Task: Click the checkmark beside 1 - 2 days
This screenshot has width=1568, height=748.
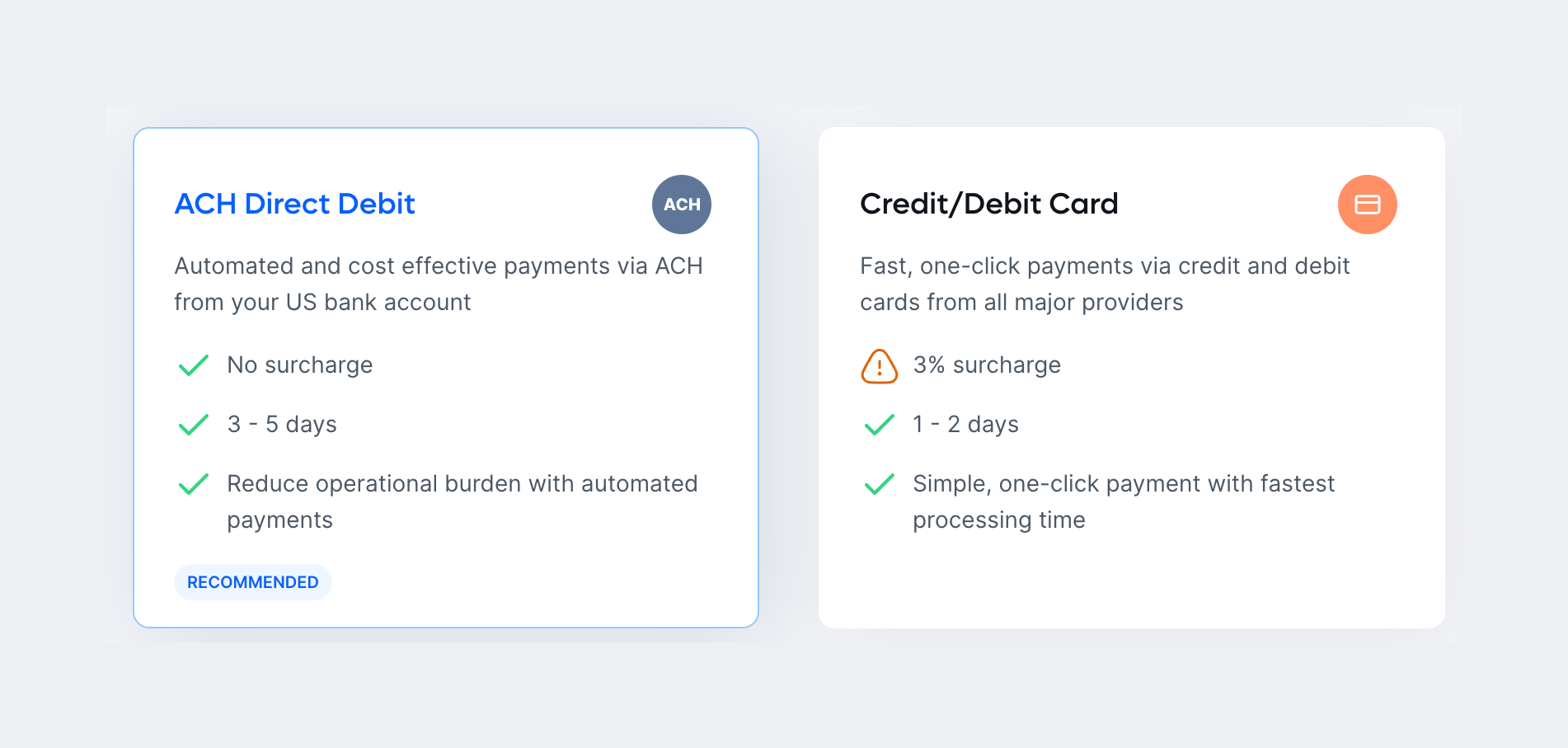Action: click(x=879, y=425)
